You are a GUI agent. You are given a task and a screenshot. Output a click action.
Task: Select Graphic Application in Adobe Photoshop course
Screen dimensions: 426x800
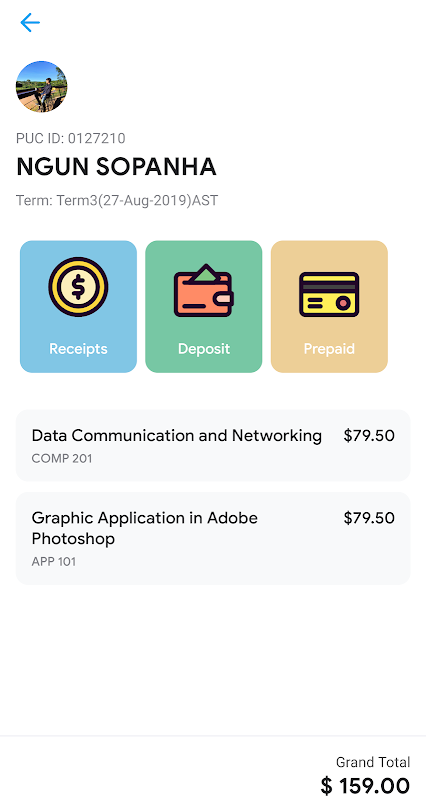point(213,538)
